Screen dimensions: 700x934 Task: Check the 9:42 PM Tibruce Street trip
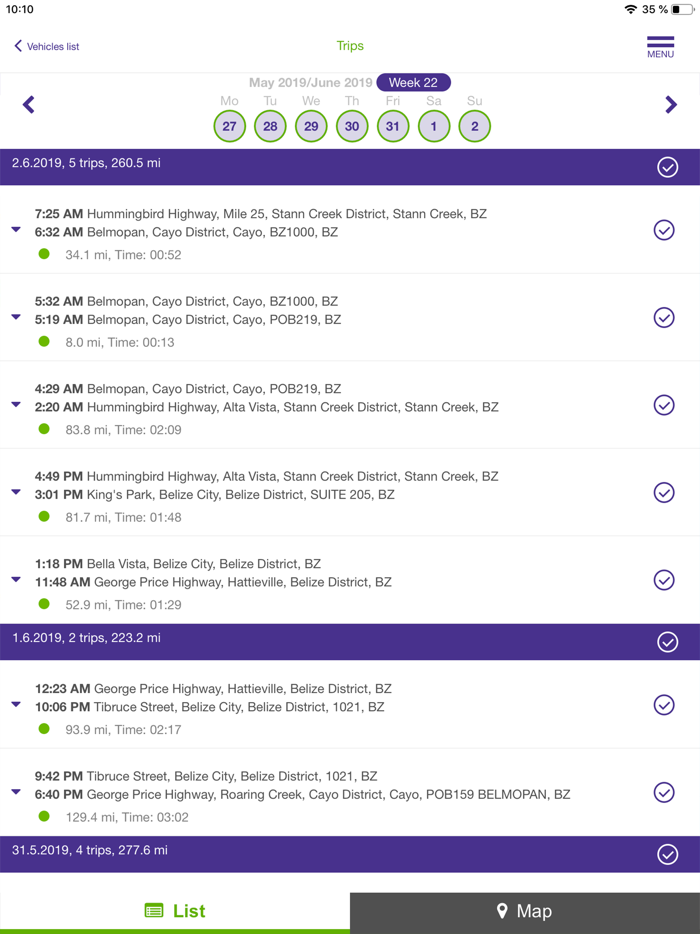tap(664, 792)
